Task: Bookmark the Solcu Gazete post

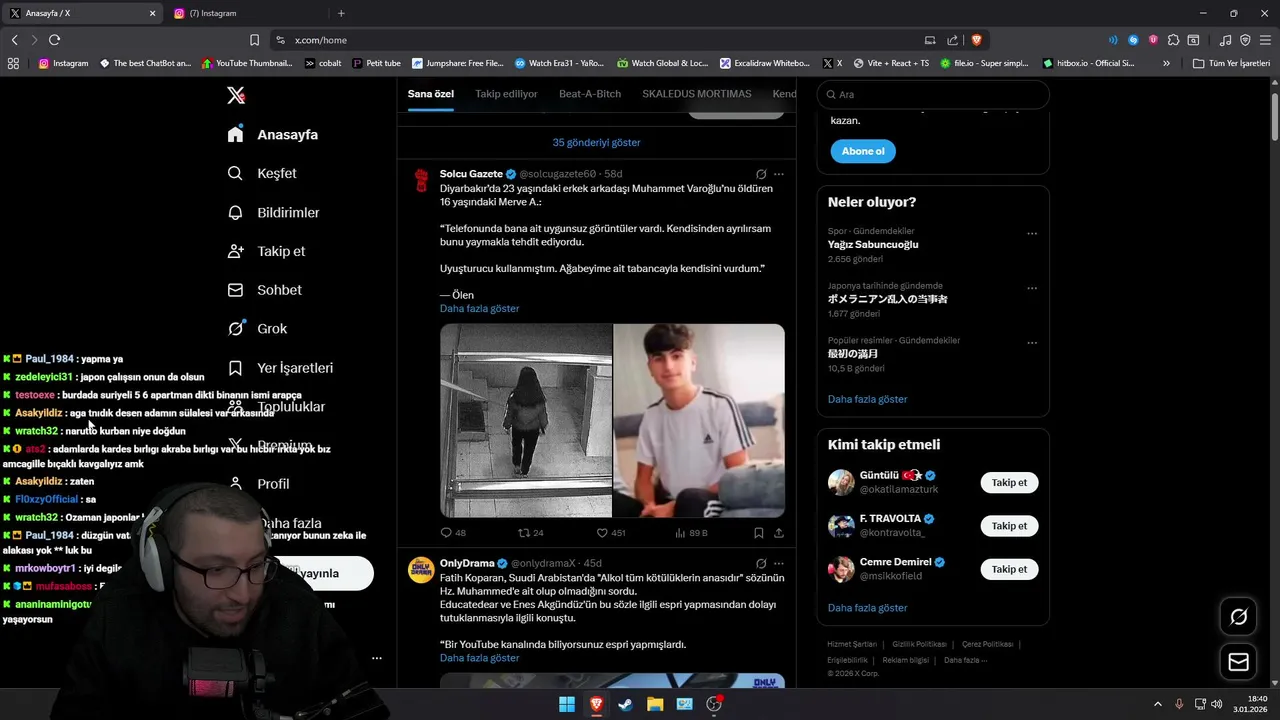Action: pos(759,533)
